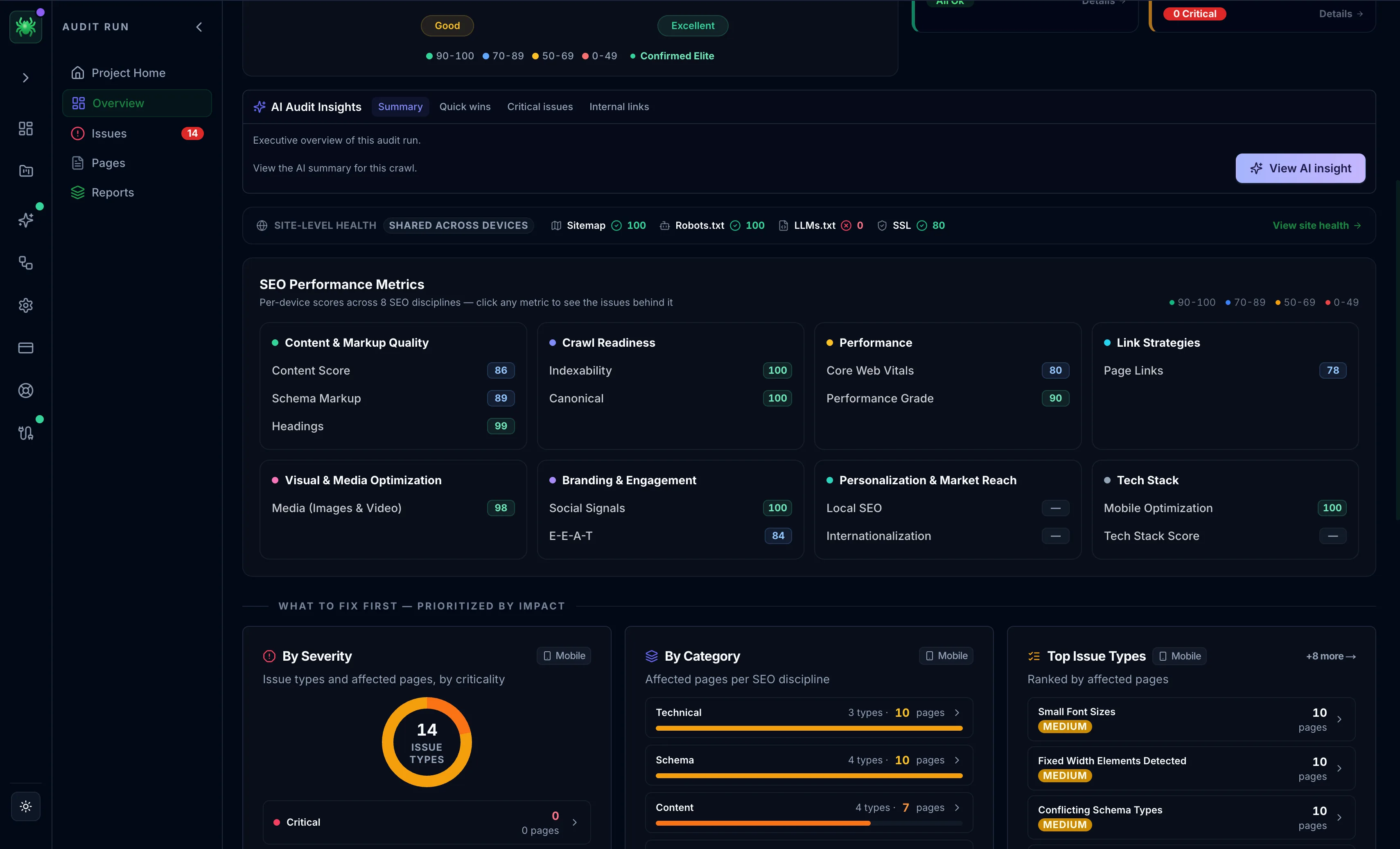Click the Details link beside 0 Critical
Screen dimensions: 1400x849
click(1341, 14)
